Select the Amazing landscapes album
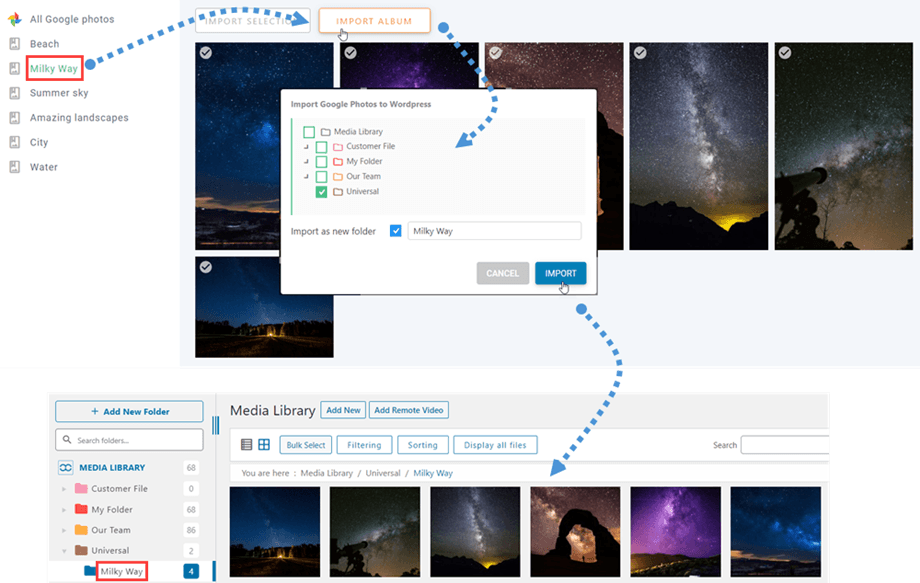 pyautogui.click(x=78, y=118)
